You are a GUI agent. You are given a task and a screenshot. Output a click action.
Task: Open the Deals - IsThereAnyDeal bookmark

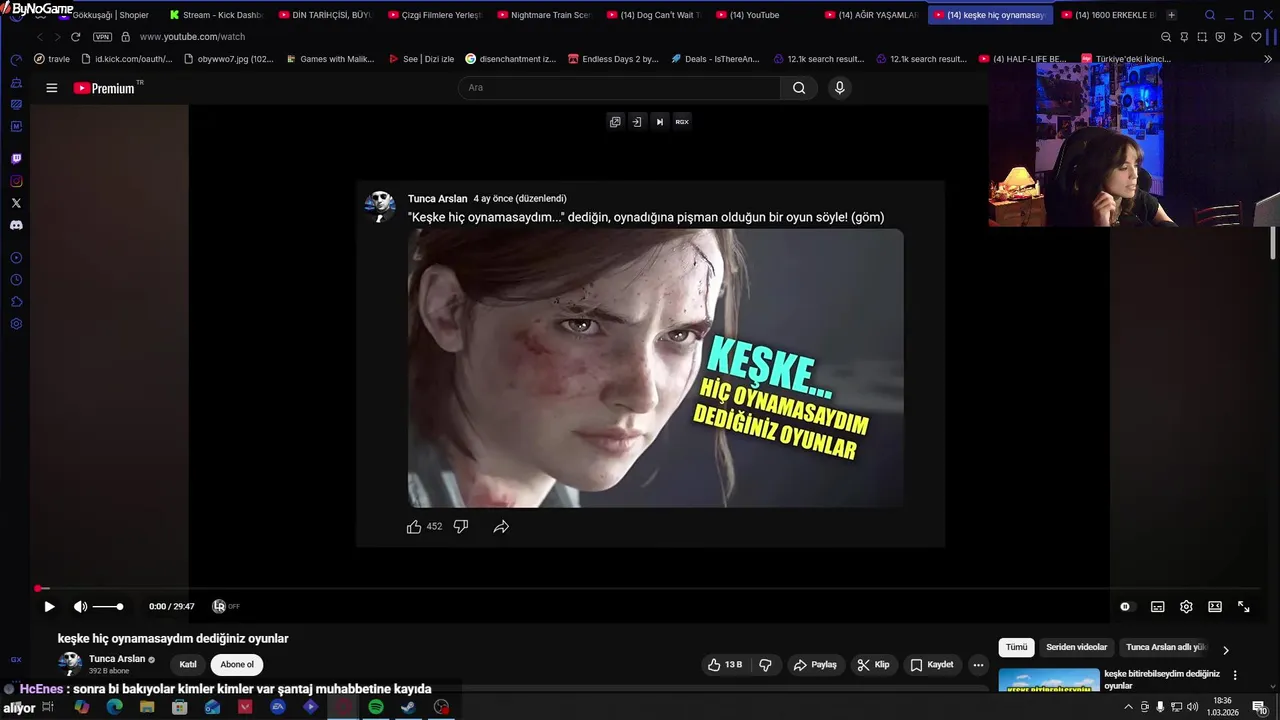pyautogui.click(x=714, y=59)
